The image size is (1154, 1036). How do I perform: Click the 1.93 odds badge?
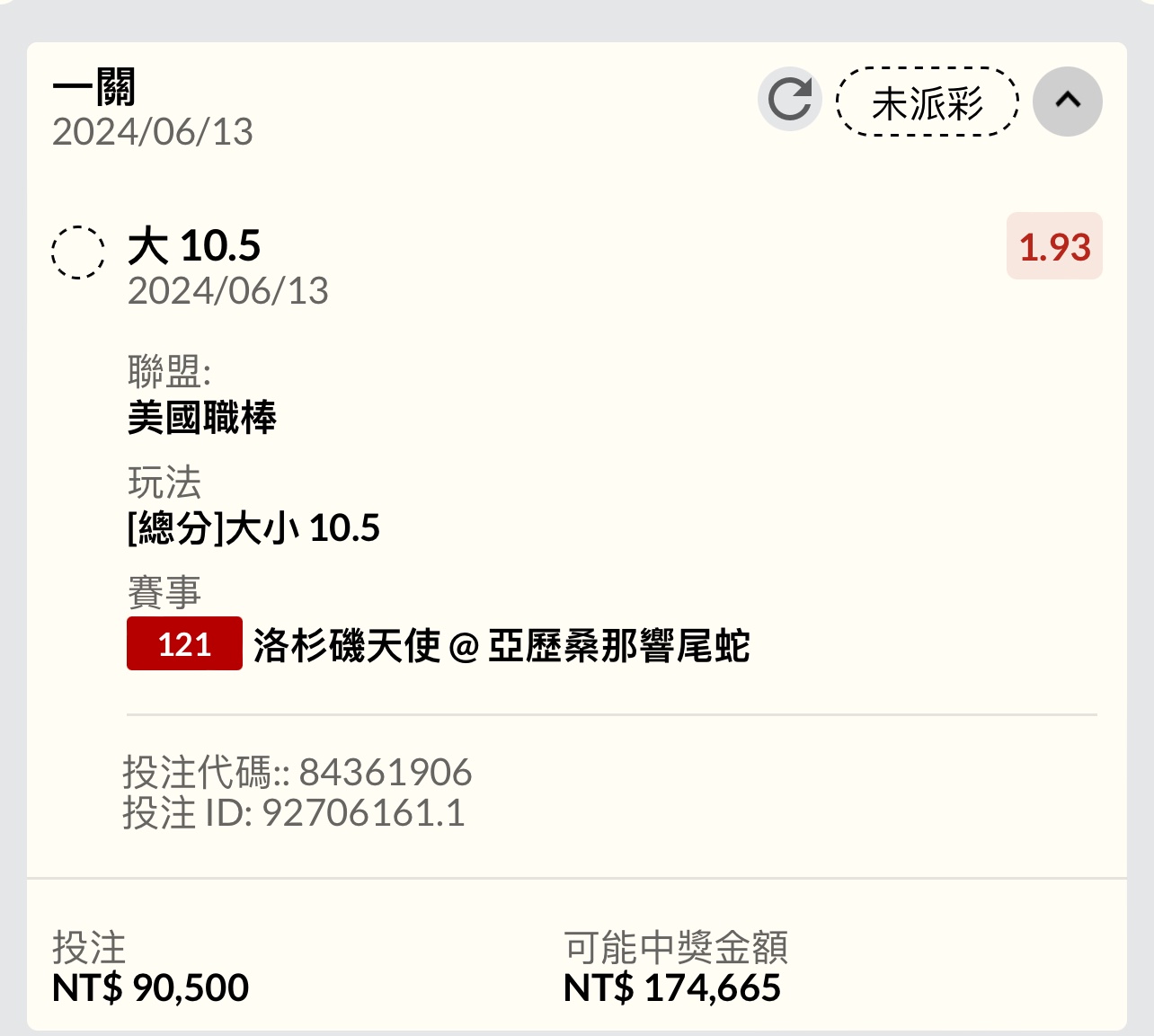(1054, 247)
